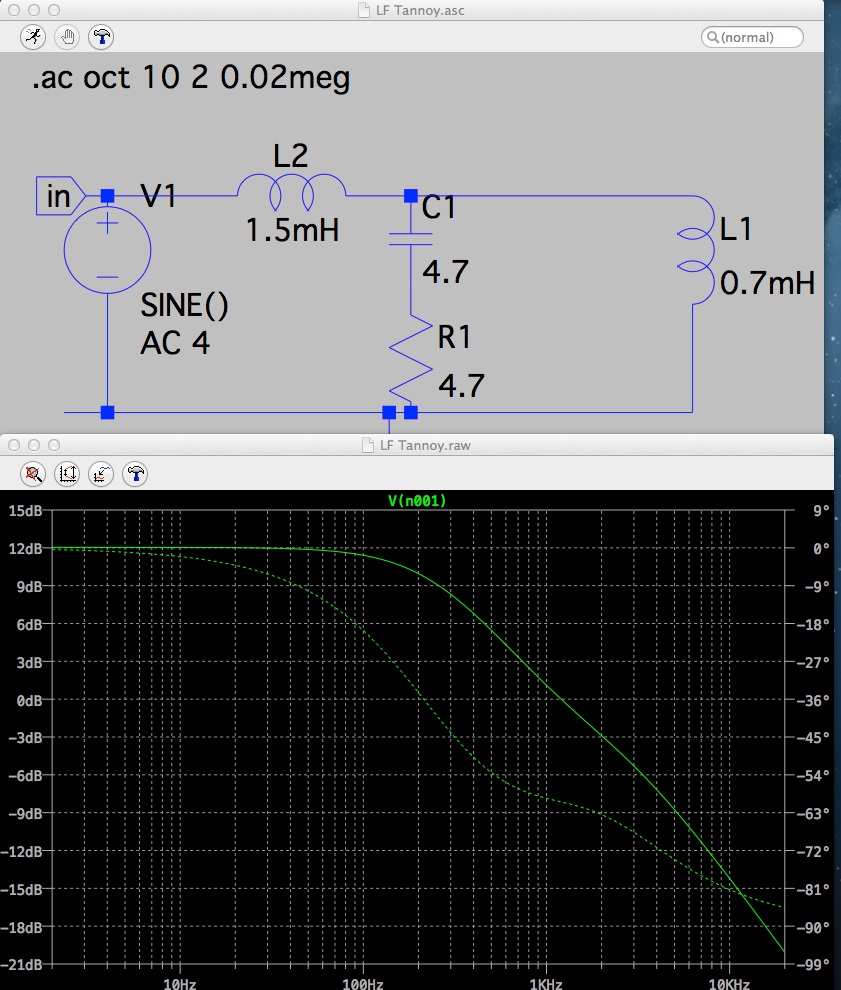This screenshot has height=990, width=841.
Task: Select the 'in' net label flag
Action: click(60, 196)
